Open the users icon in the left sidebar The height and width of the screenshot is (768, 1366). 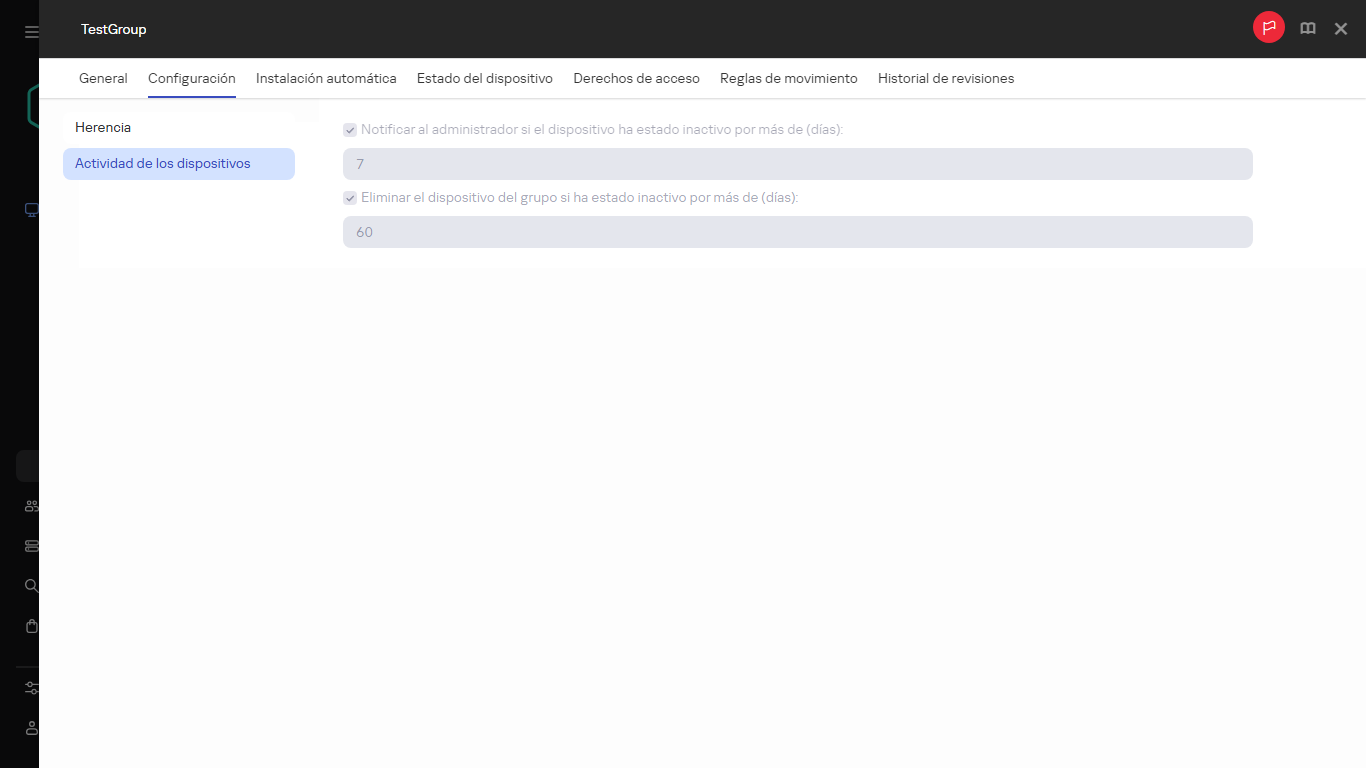[x=29, y=505]
